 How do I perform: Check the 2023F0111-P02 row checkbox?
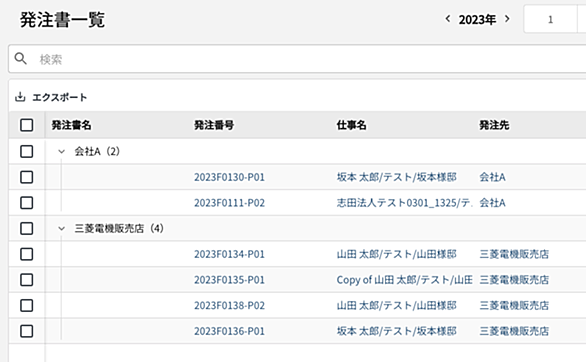coord(27,203)
